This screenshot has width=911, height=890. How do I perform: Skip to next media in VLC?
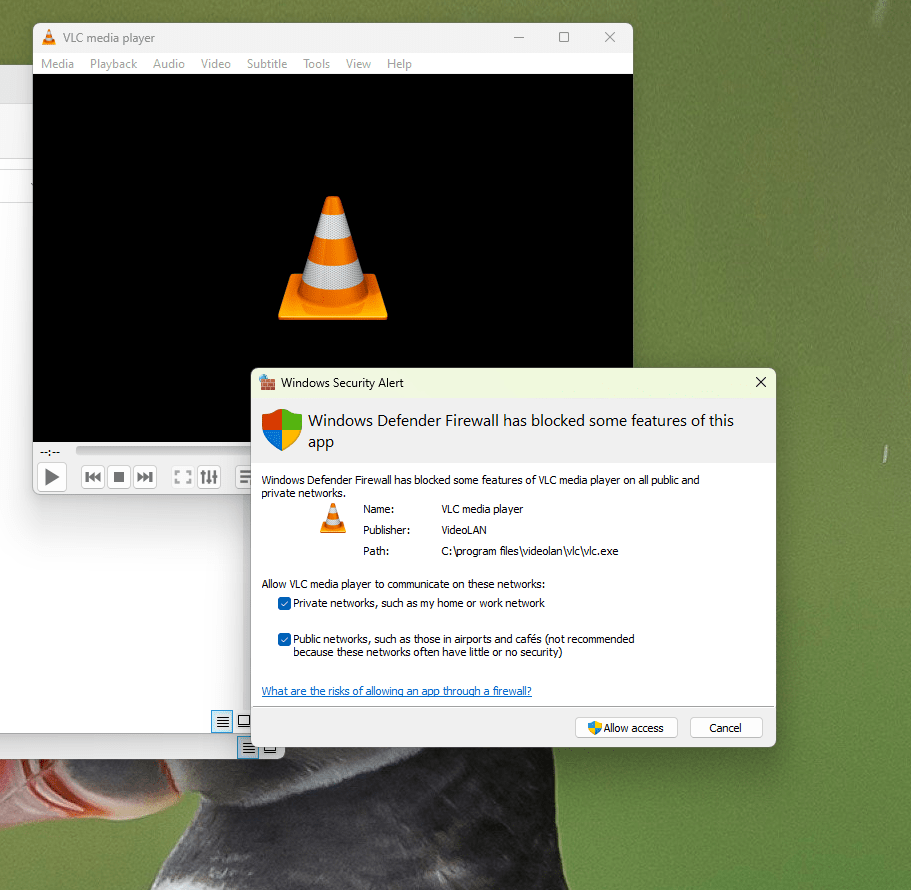(x=145, y=477)
